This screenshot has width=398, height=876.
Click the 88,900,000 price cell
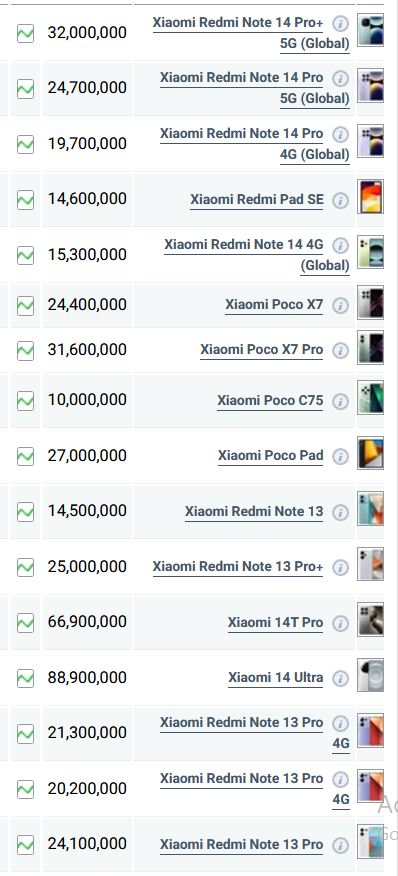click(x=87, y=678)
